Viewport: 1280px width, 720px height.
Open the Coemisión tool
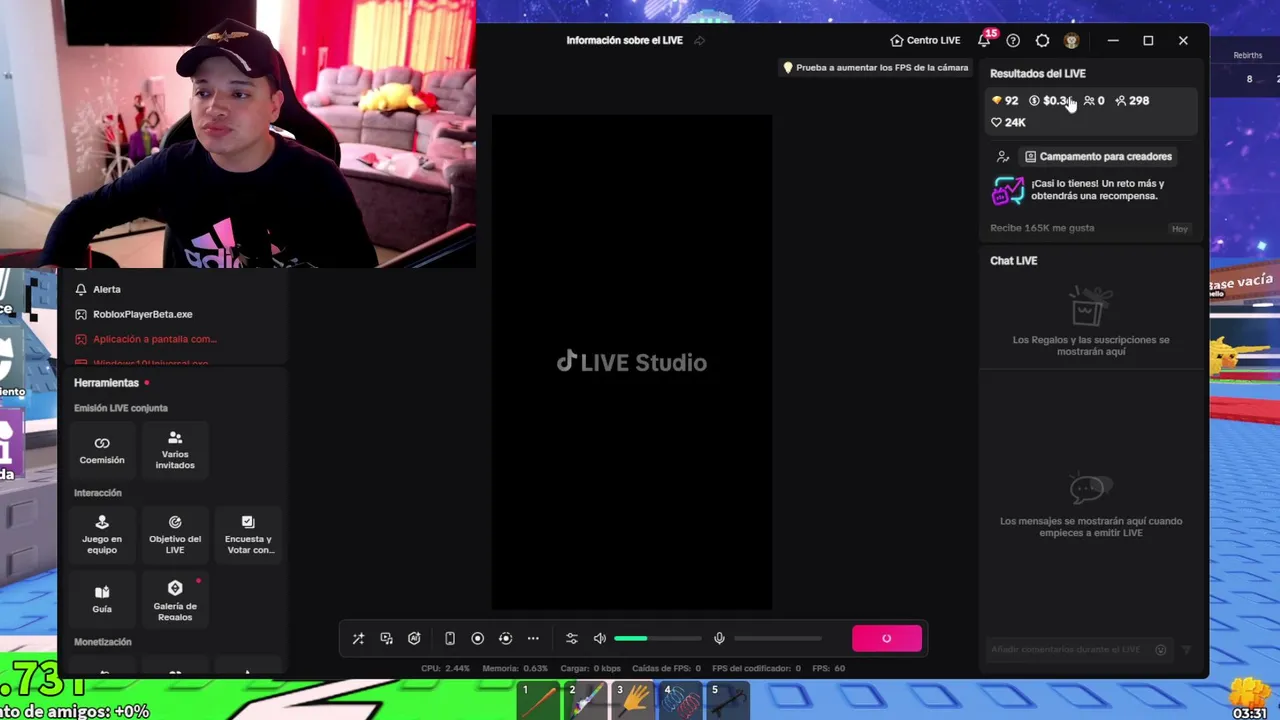(x=102, y=450)
